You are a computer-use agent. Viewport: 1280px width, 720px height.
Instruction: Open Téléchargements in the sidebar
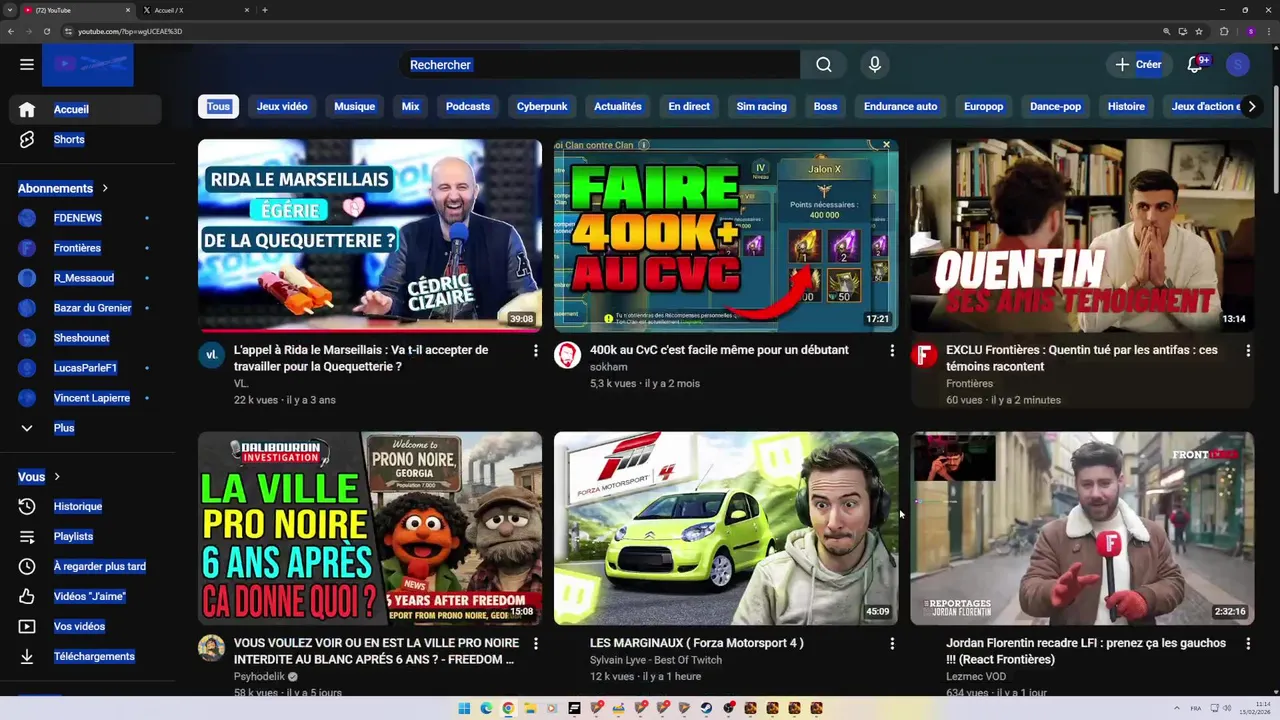click(x=85, y=657)
